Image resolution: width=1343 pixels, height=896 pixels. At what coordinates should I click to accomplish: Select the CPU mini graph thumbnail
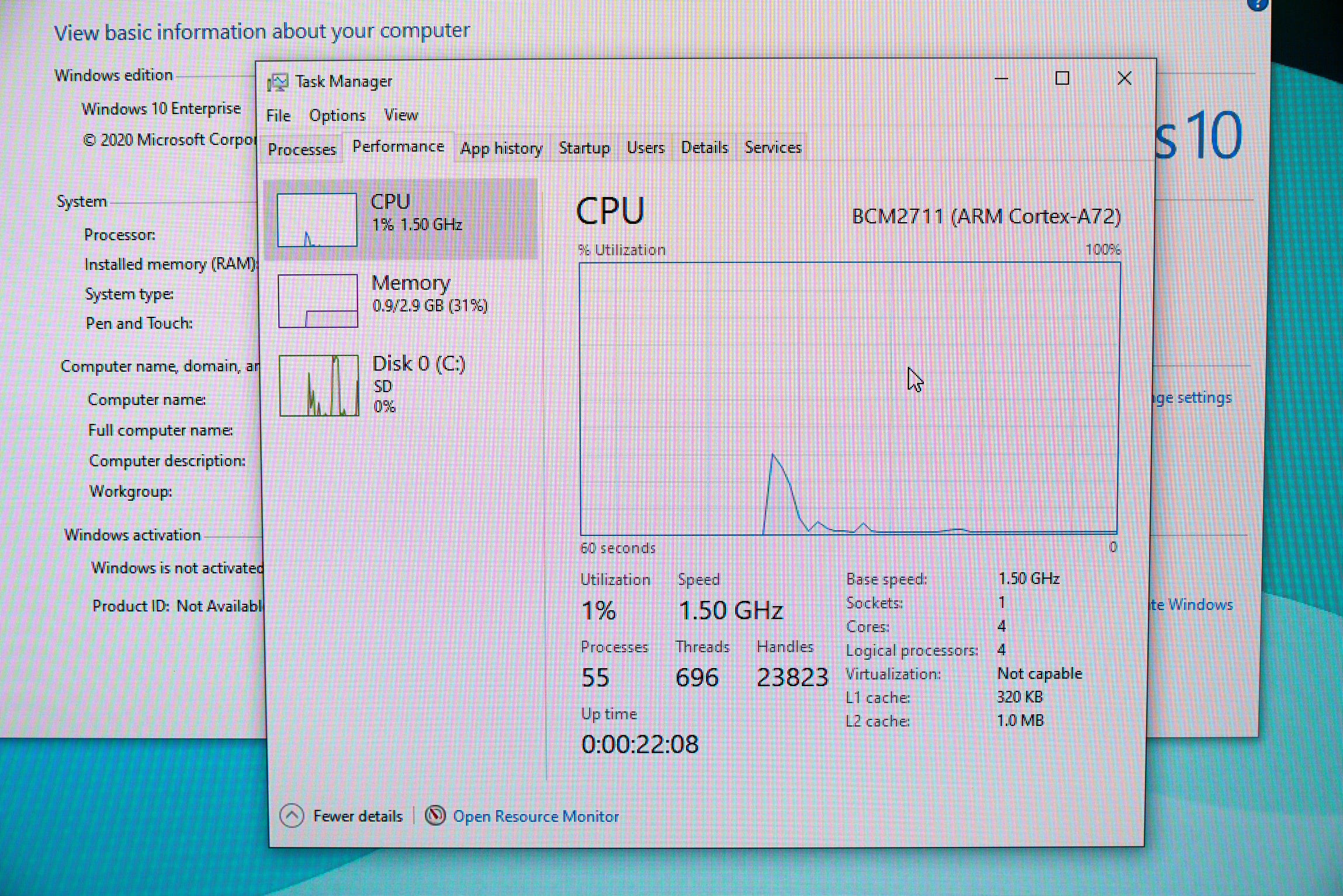(317, 220)
